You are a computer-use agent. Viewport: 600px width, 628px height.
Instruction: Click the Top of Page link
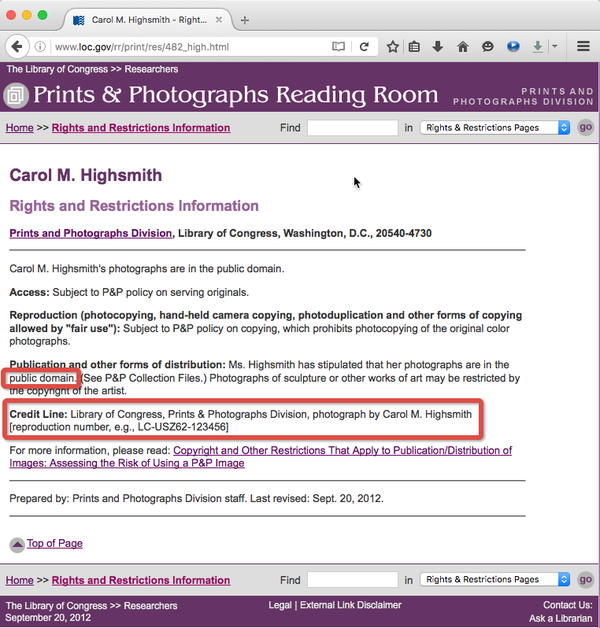[x=55, y=543]
